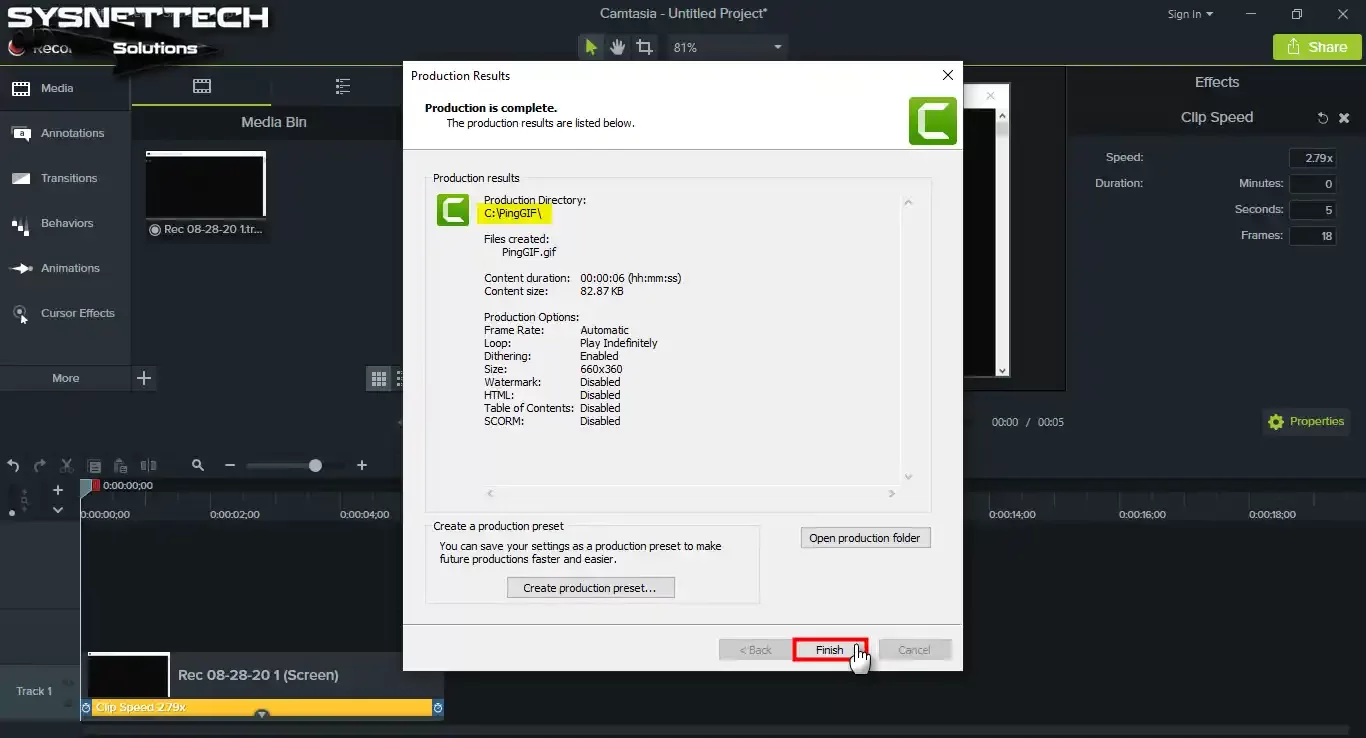Click the Camtasia logo in dialog header
The image size is (1366, 738).
point(932,120)
